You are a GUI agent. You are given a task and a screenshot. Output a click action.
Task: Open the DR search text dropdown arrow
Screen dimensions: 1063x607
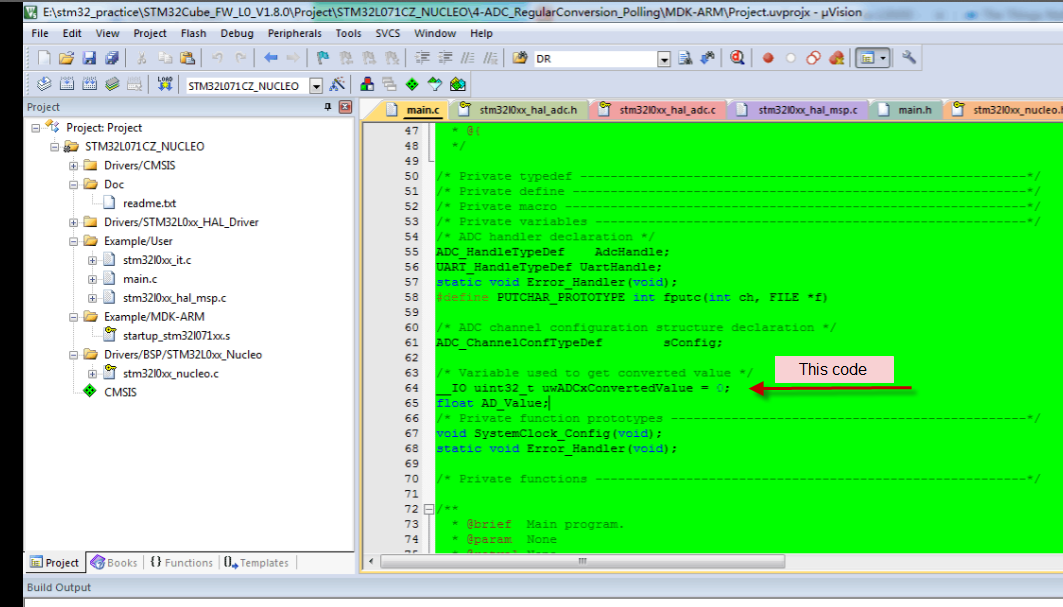[x=664, y=59]
